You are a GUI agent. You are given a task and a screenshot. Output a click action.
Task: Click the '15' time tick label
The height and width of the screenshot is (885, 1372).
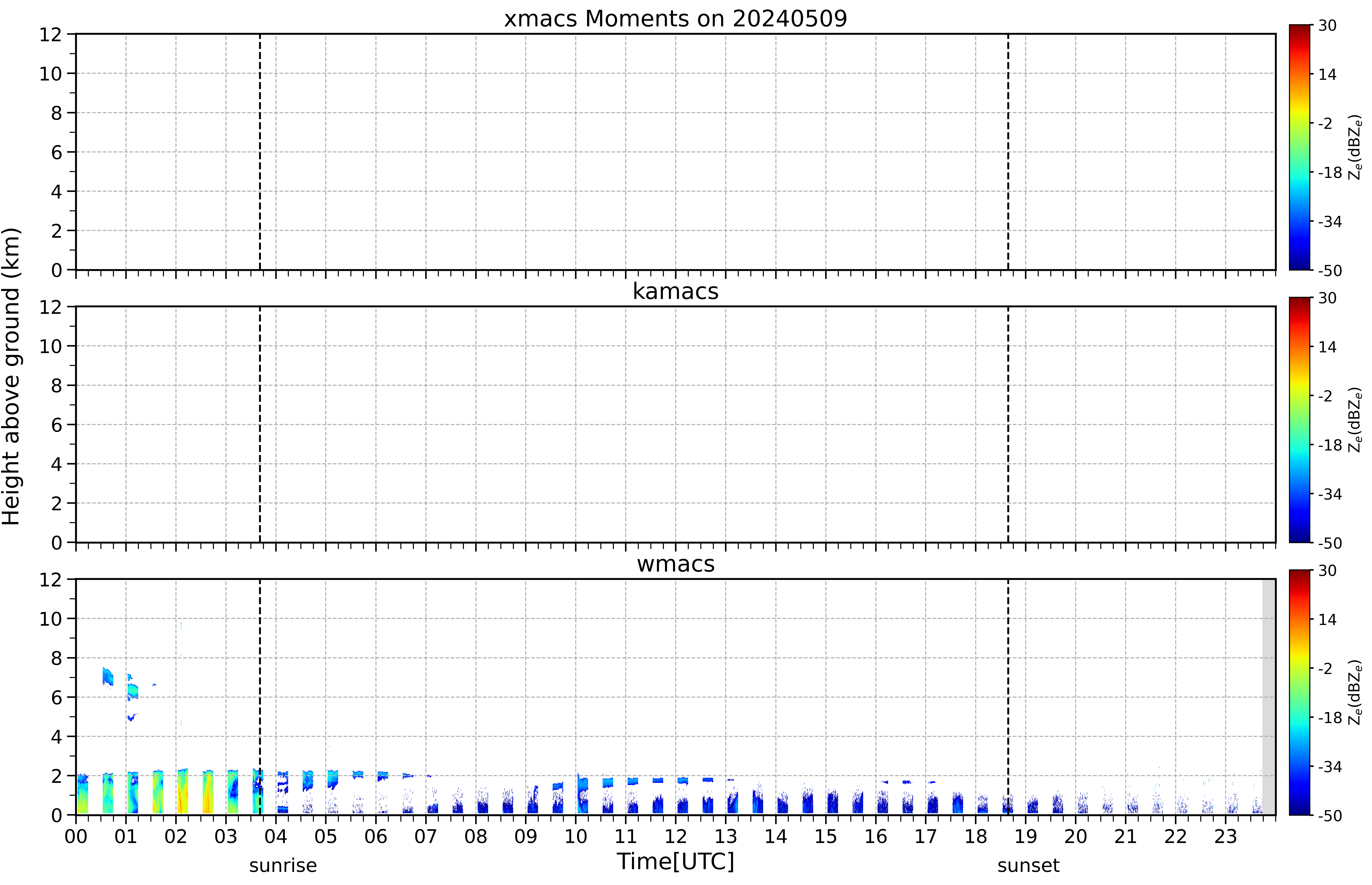pyautogui.click(x=826, y=837)
